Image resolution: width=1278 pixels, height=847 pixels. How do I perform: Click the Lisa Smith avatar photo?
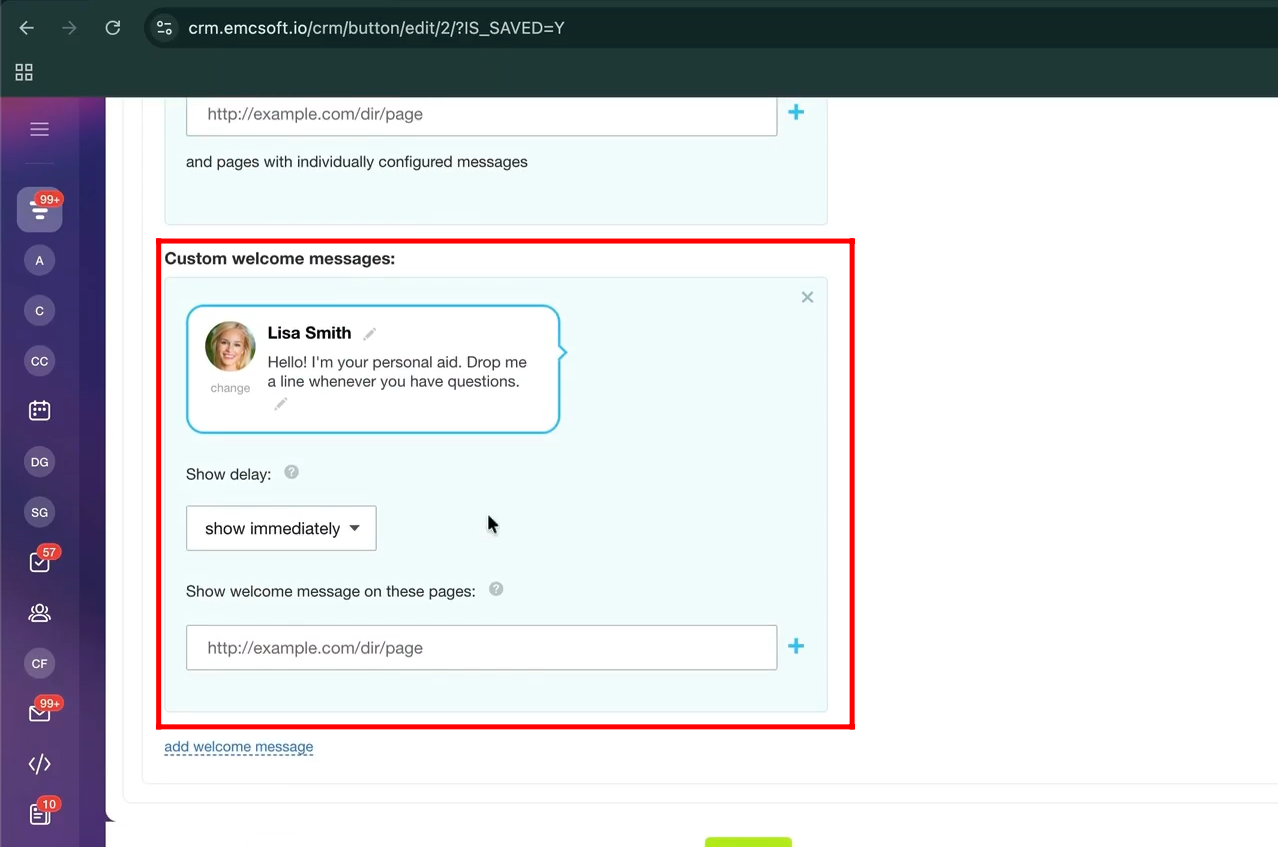pyautogui.click(x=230, y=346)
